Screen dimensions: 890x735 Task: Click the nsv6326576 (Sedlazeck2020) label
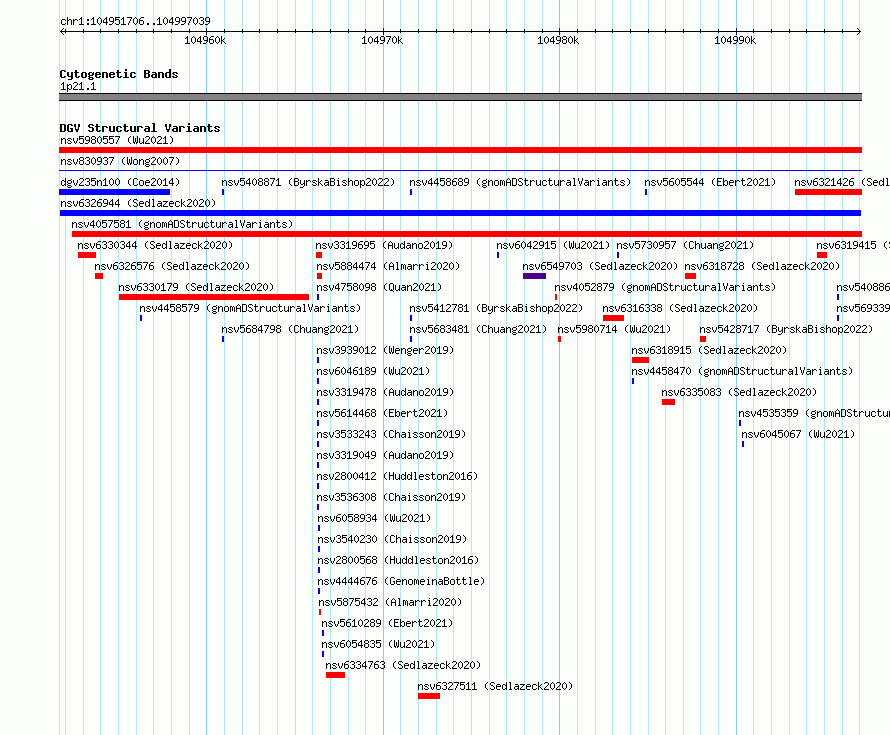[x=172, y=266]
